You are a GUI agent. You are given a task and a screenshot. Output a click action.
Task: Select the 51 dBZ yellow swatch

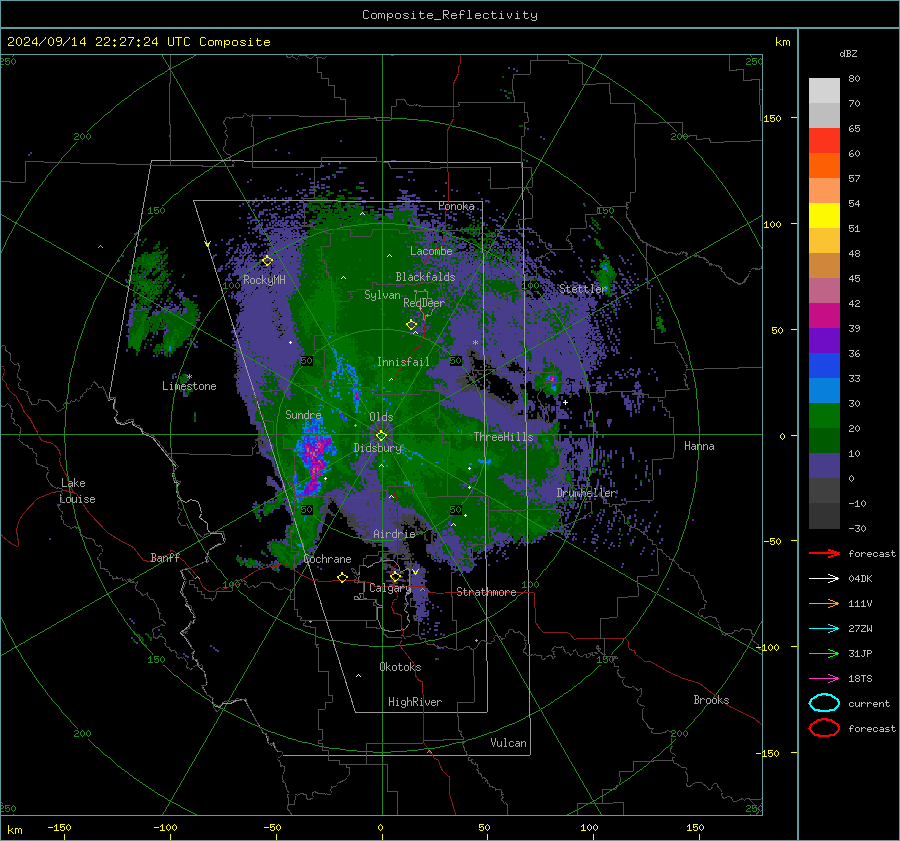click(x=824, y=215)
